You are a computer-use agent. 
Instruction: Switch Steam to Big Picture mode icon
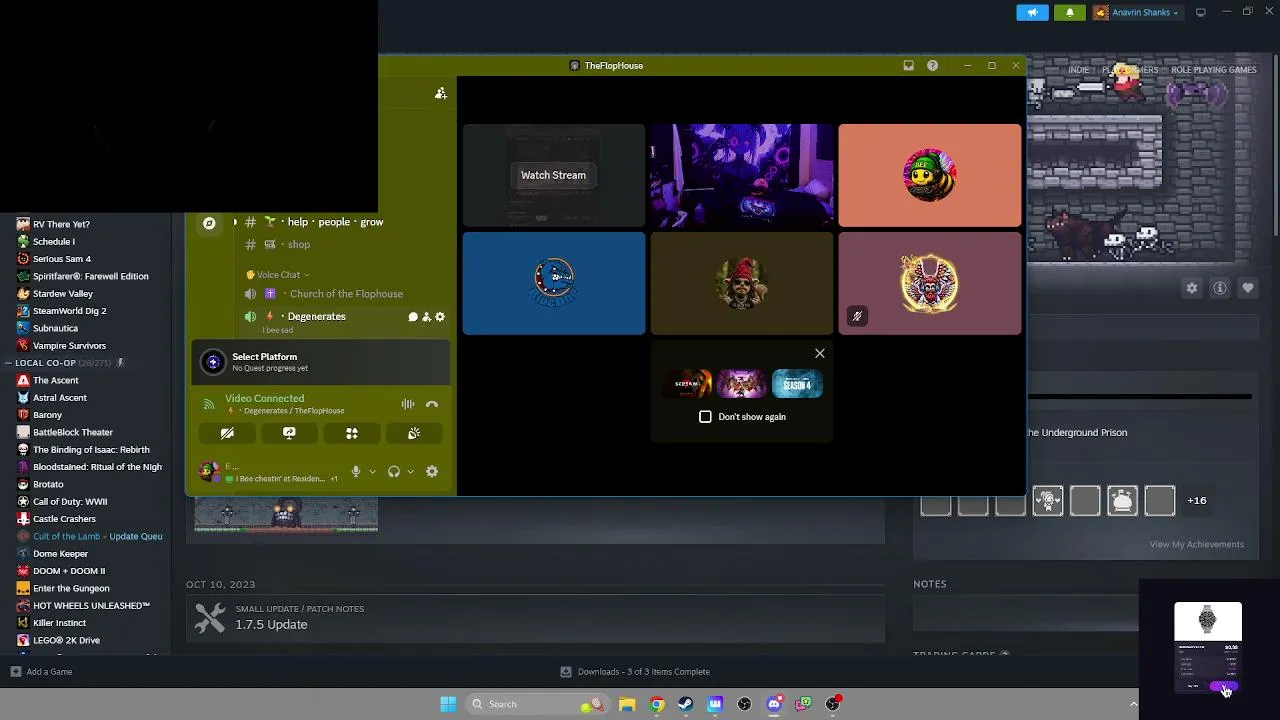[x=1201, y=12]
